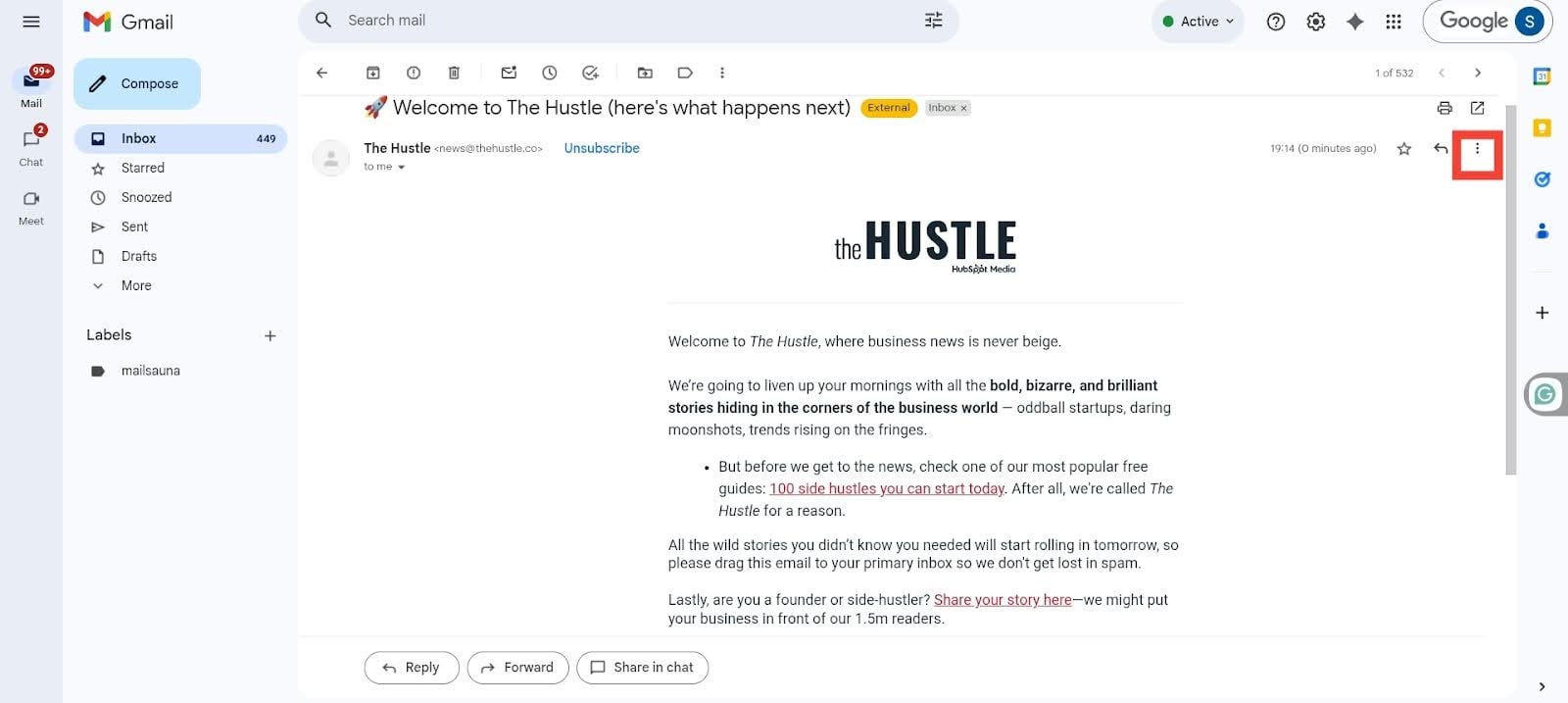Open Google Keep side panel icon
This screenshot has height=703, width=1568.
pos(1542,127)
